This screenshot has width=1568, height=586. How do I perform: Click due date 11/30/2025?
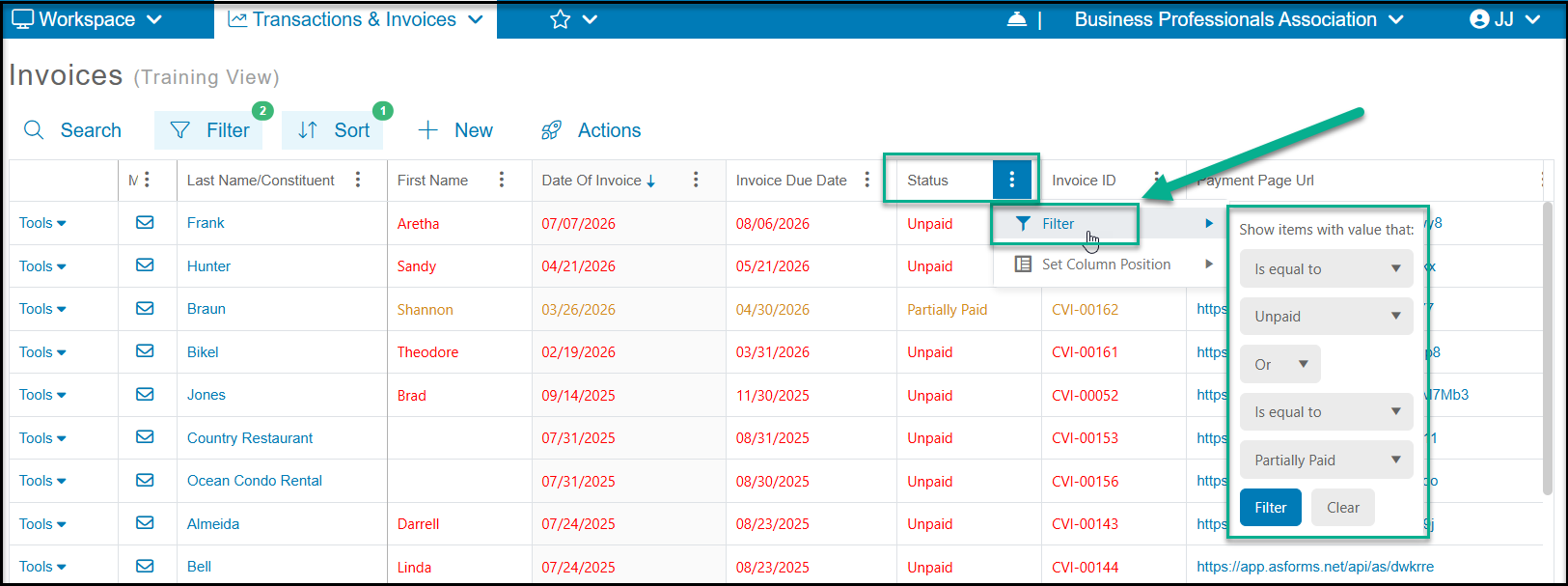coord(772,396)
